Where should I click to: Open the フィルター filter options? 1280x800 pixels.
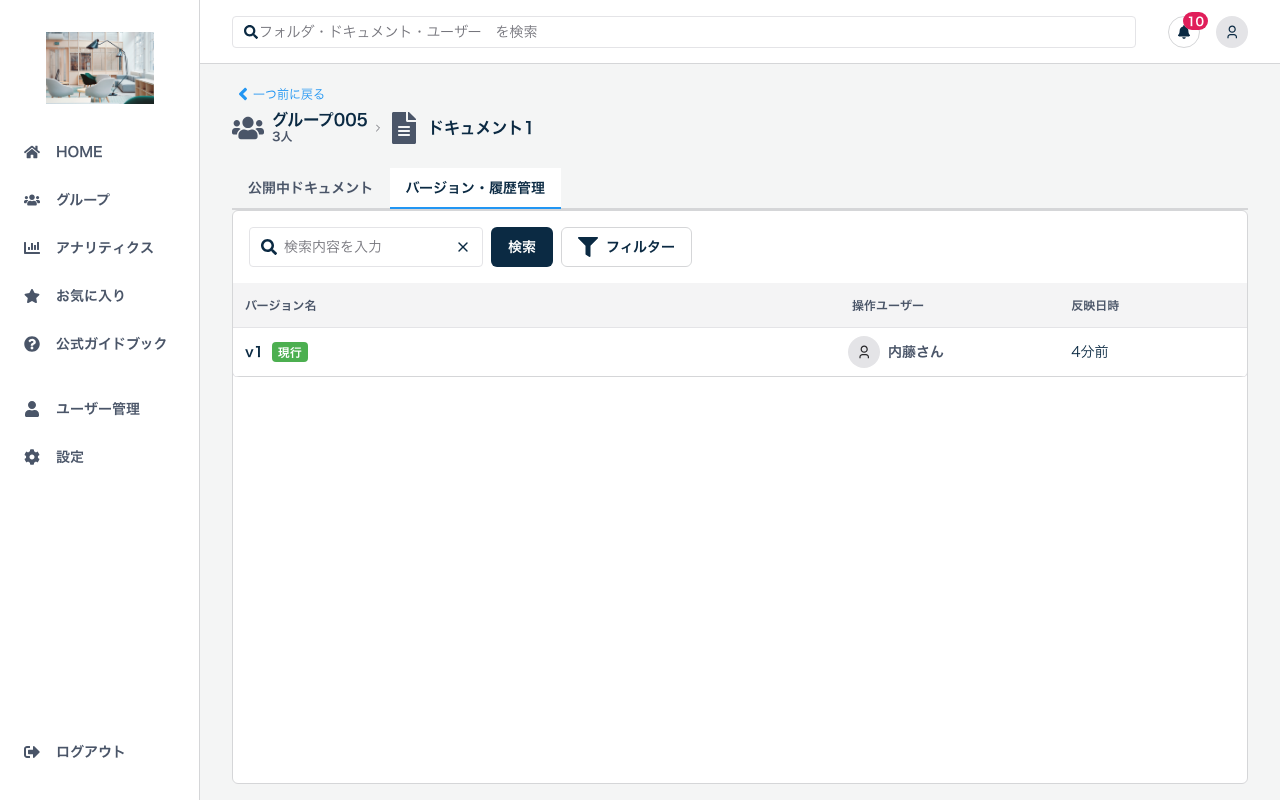[626, 247]
